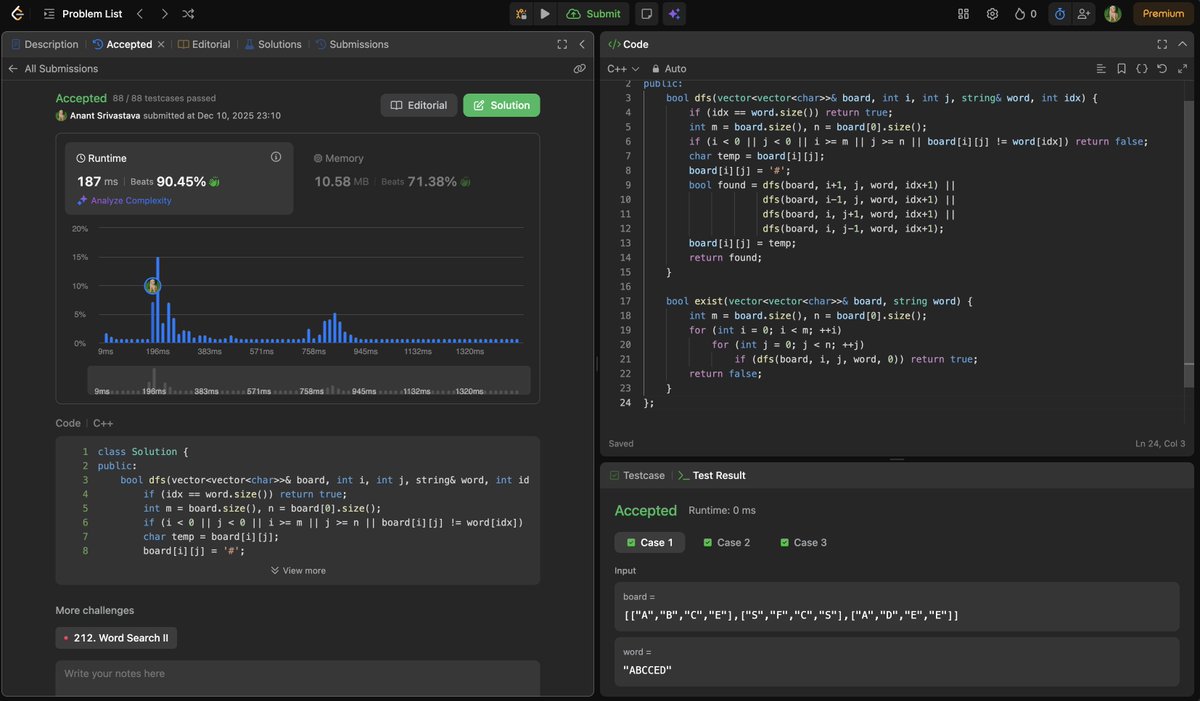Click the word input "ABCCED" field

tap(897, 662)
